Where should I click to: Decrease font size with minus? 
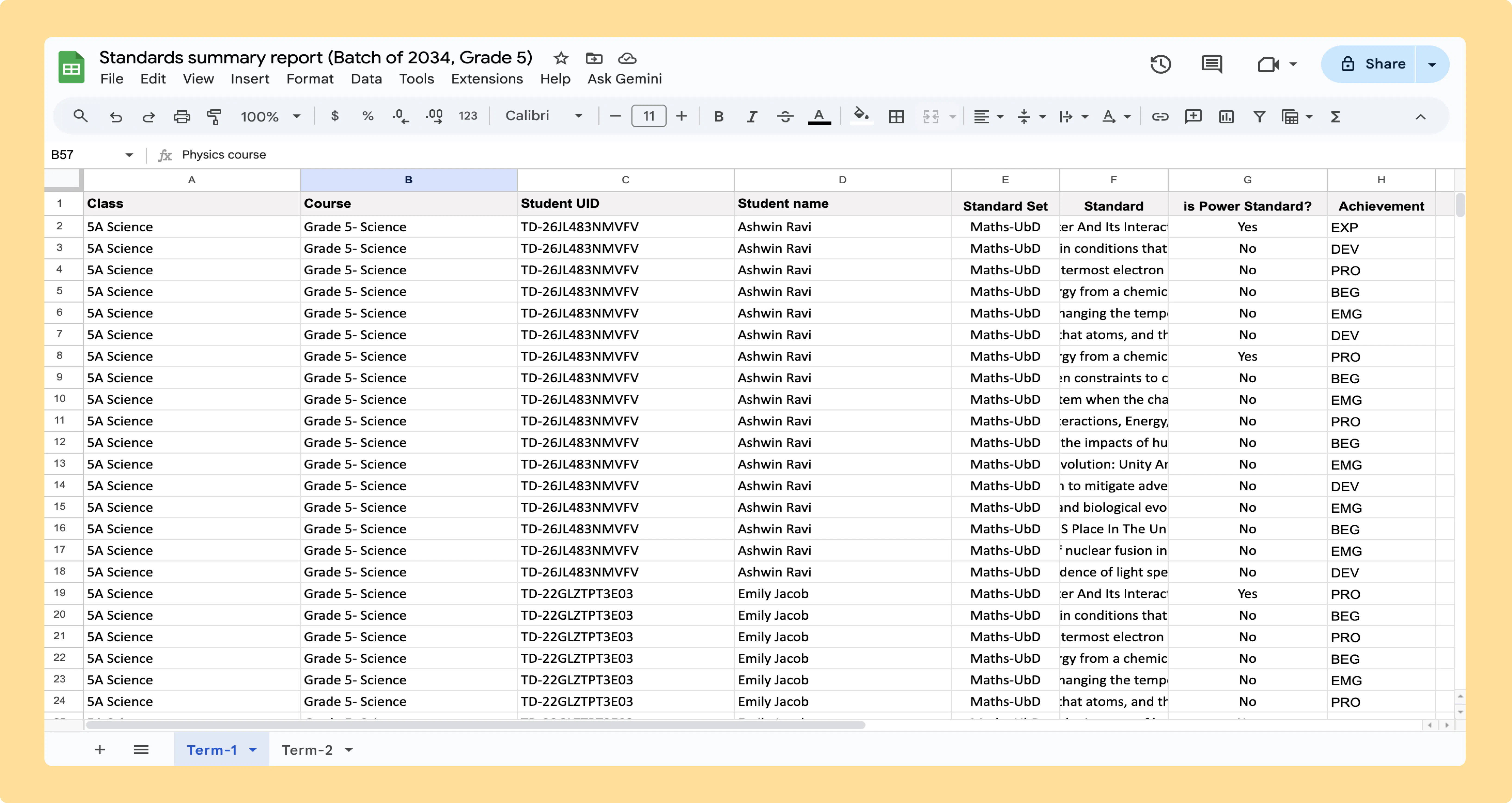pyautogui.click(x=615, y=116)
